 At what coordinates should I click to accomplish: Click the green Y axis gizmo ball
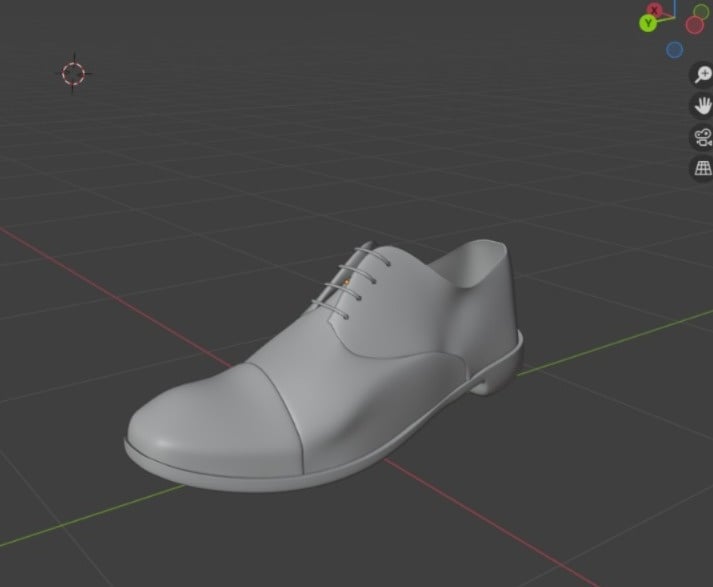tap(648, 23)
